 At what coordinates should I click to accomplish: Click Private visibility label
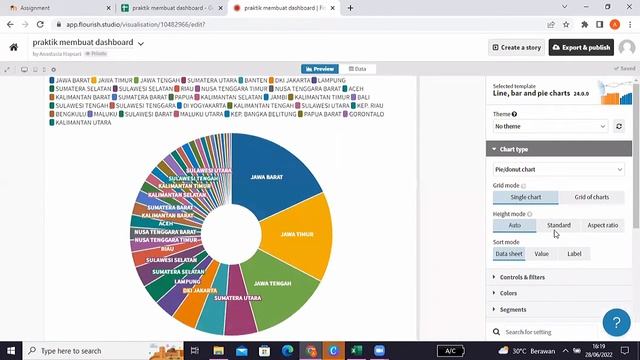tap(96, 53)
